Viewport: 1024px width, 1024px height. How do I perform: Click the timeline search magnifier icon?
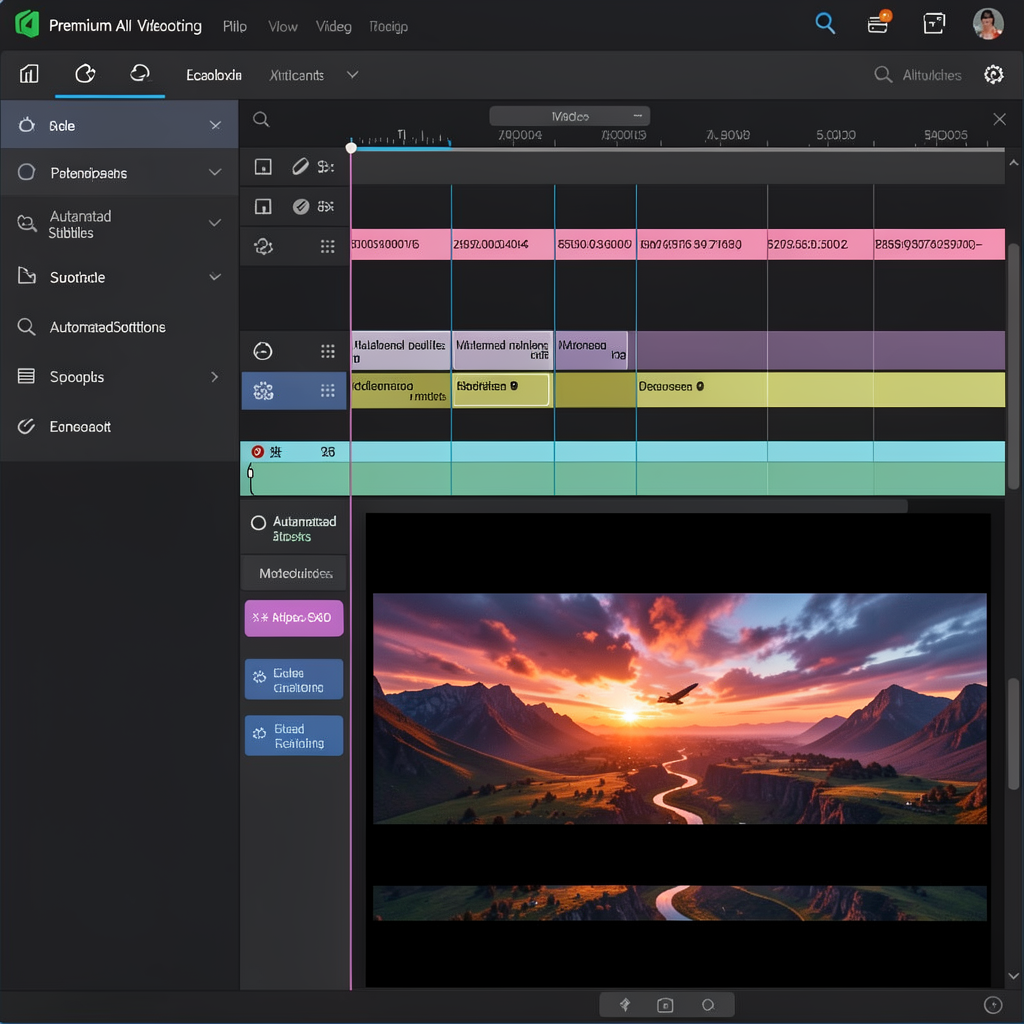point(261,119)
